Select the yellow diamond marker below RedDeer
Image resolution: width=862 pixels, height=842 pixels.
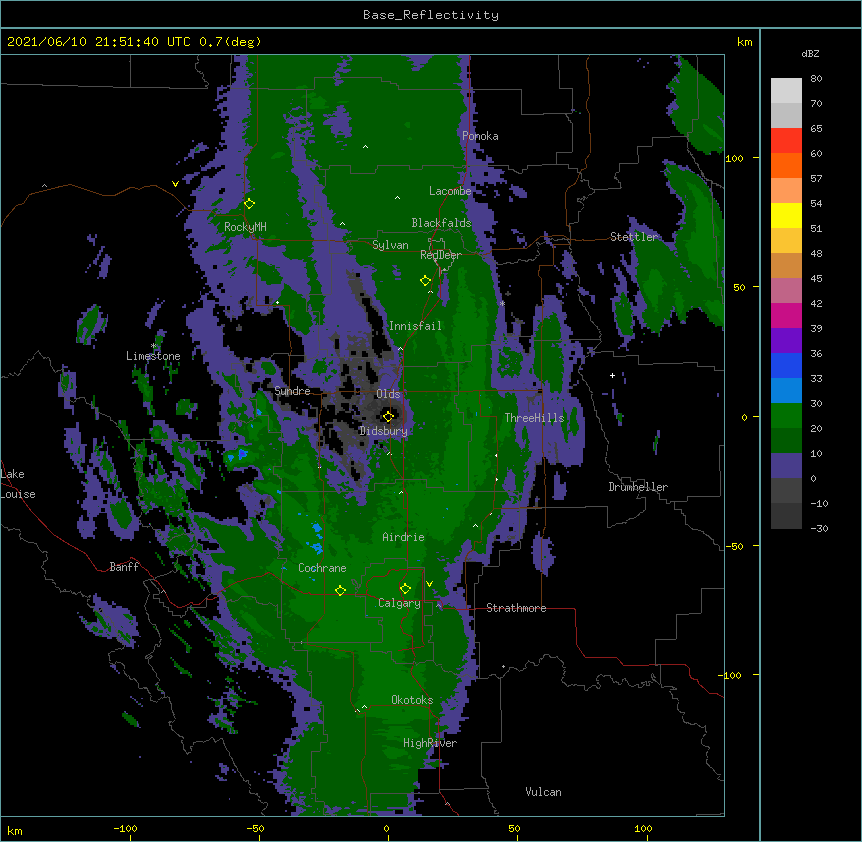tap(425, 281)
